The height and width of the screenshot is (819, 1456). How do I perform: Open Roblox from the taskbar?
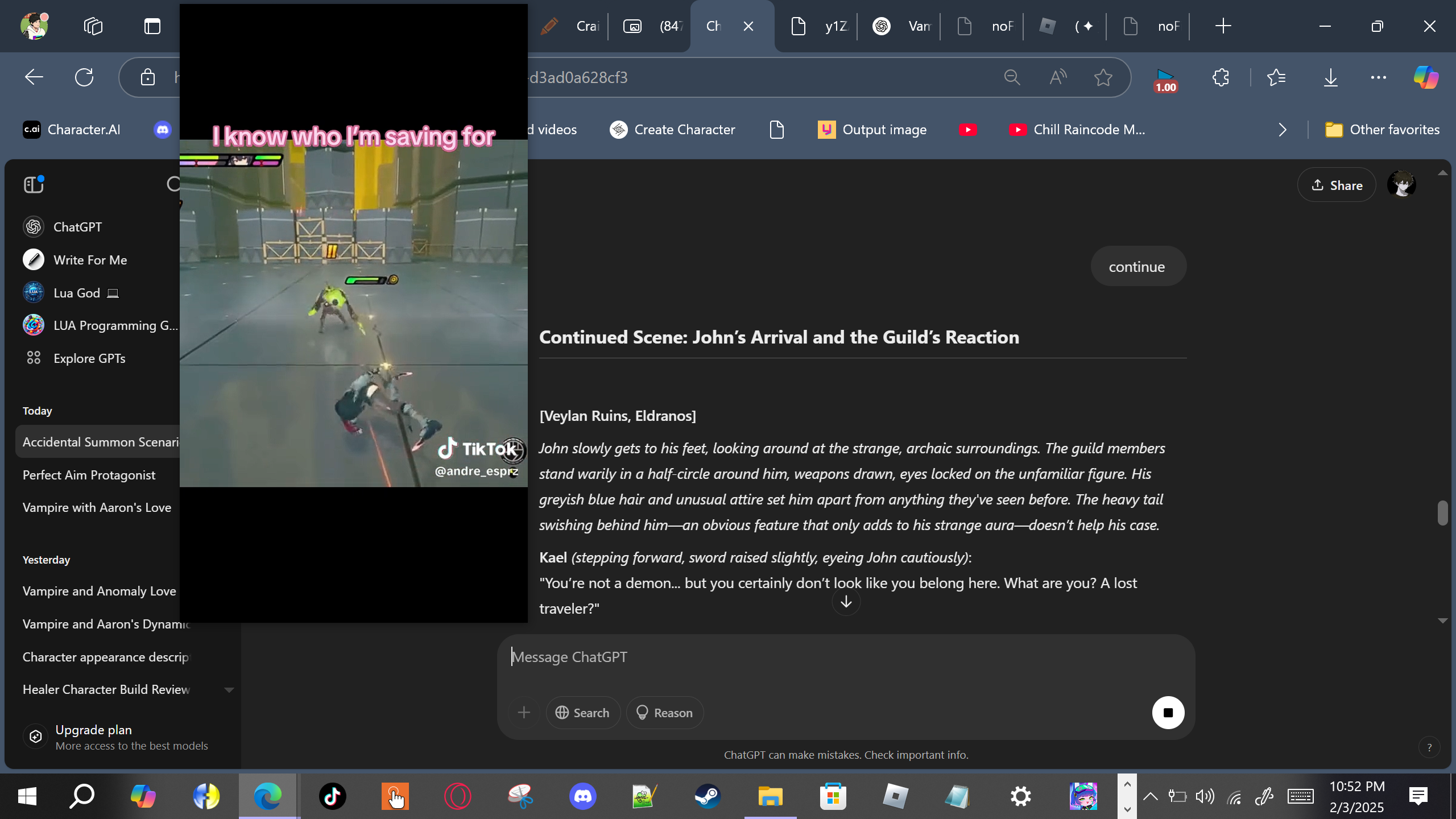[x=896, y=796]
